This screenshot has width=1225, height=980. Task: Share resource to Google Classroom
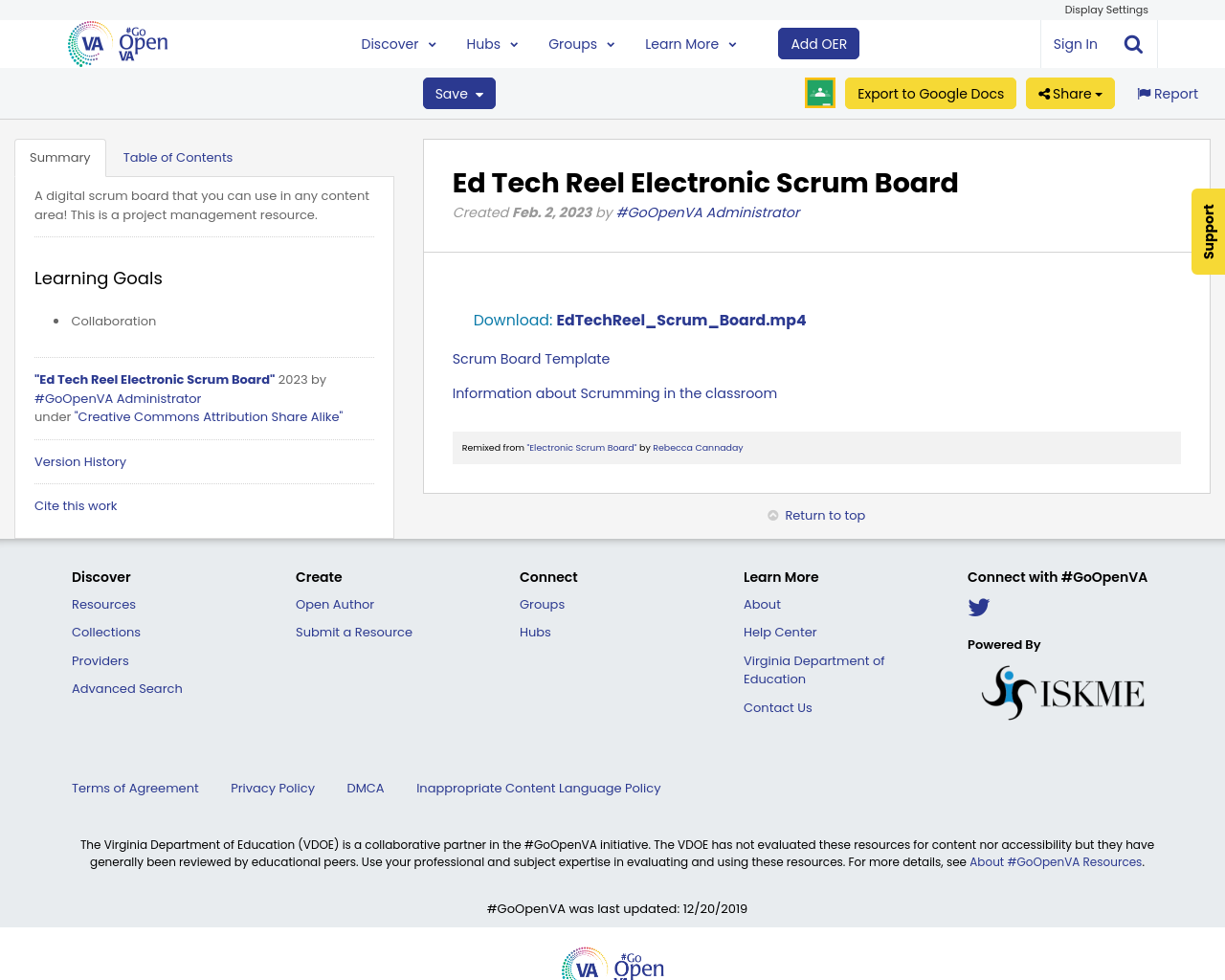819,91
